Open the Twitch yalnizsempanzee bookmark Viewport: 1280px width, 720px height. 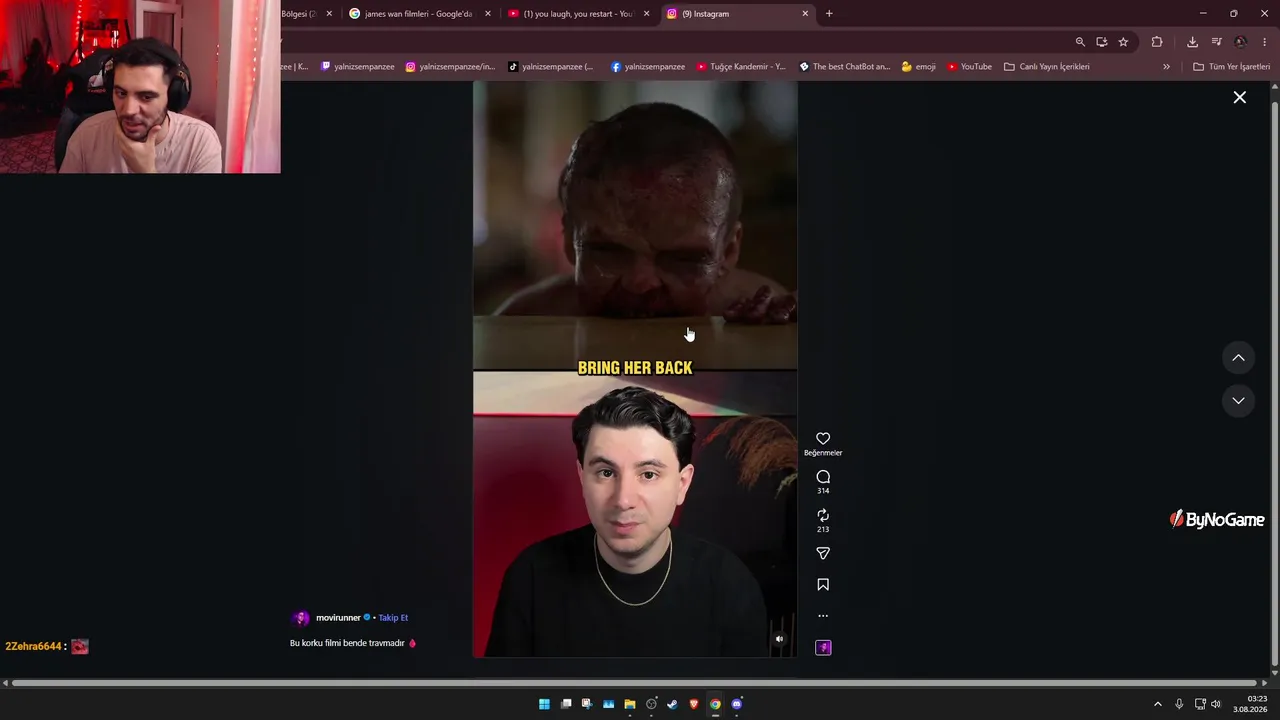357,67
